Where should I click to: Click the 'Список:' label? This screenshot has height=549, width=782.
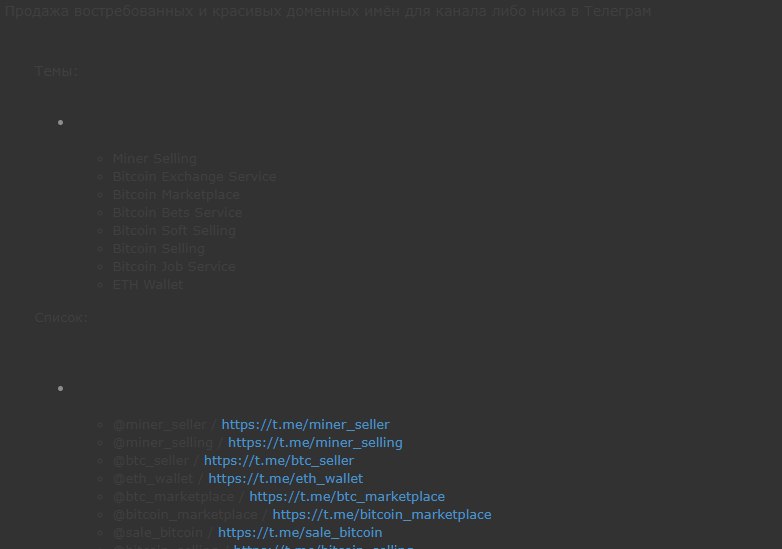[61, 318]
